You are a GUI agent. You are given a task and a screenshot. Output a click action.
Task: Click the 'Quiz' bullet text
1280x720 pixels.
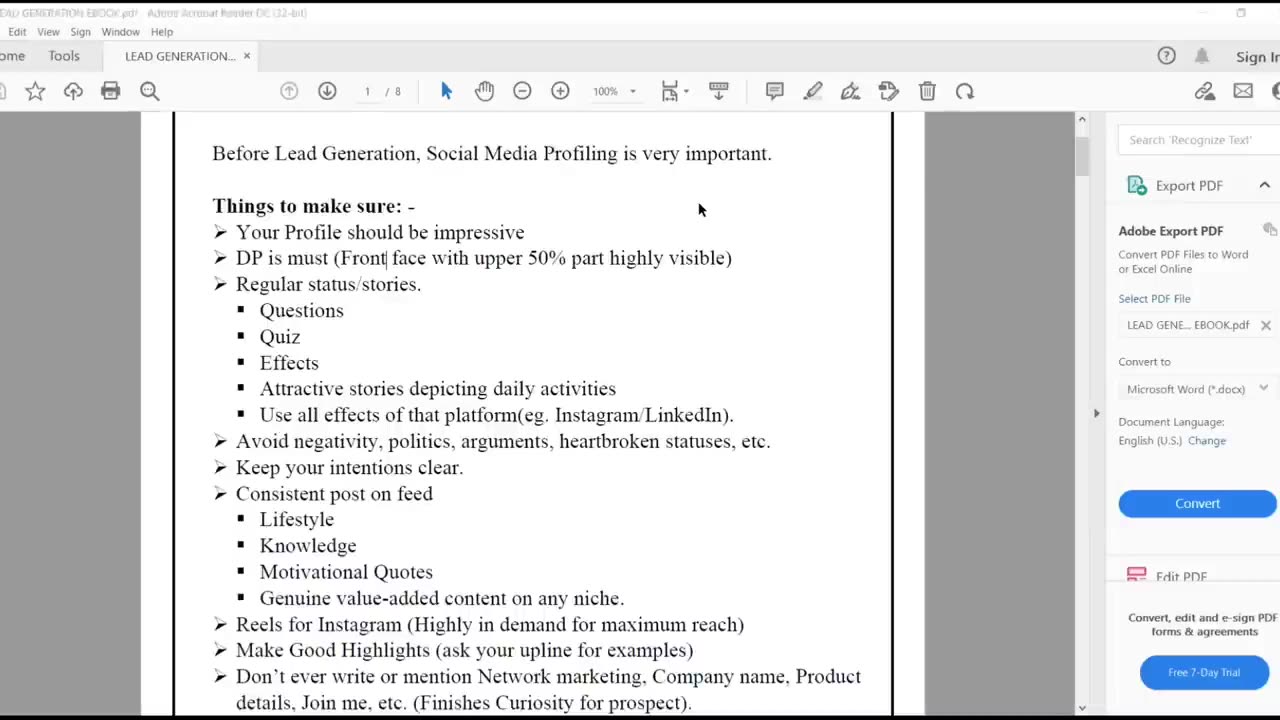click(x=280, y=337)
